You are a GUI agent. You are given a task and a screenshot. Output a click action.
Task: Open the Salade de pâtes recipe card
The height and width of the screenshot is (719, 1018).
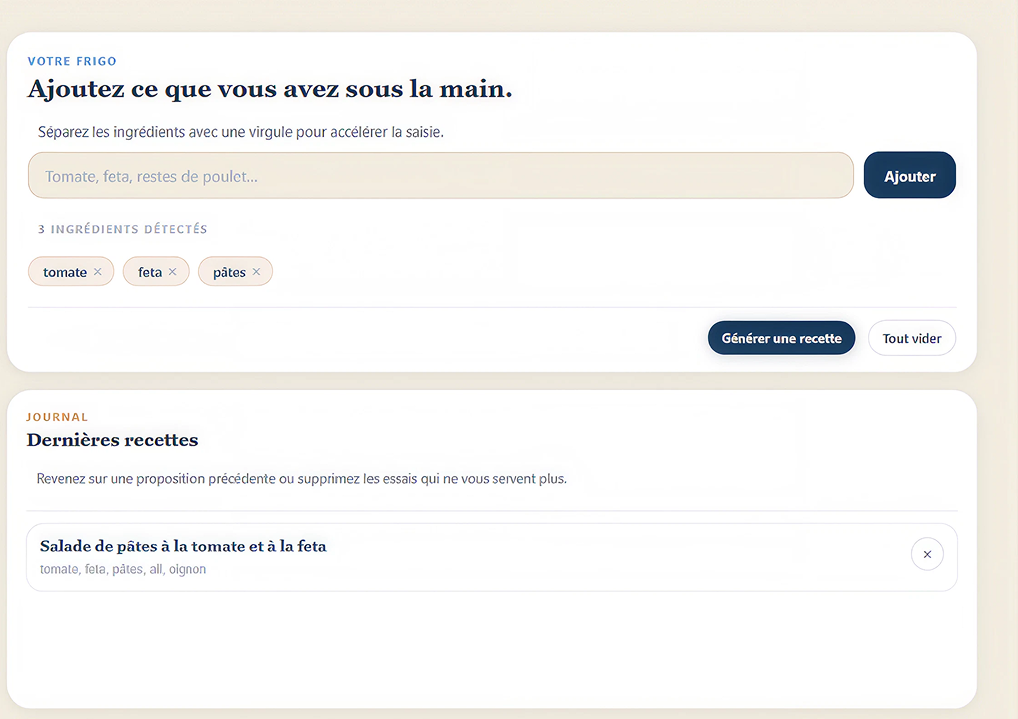(x=491, y=557)
